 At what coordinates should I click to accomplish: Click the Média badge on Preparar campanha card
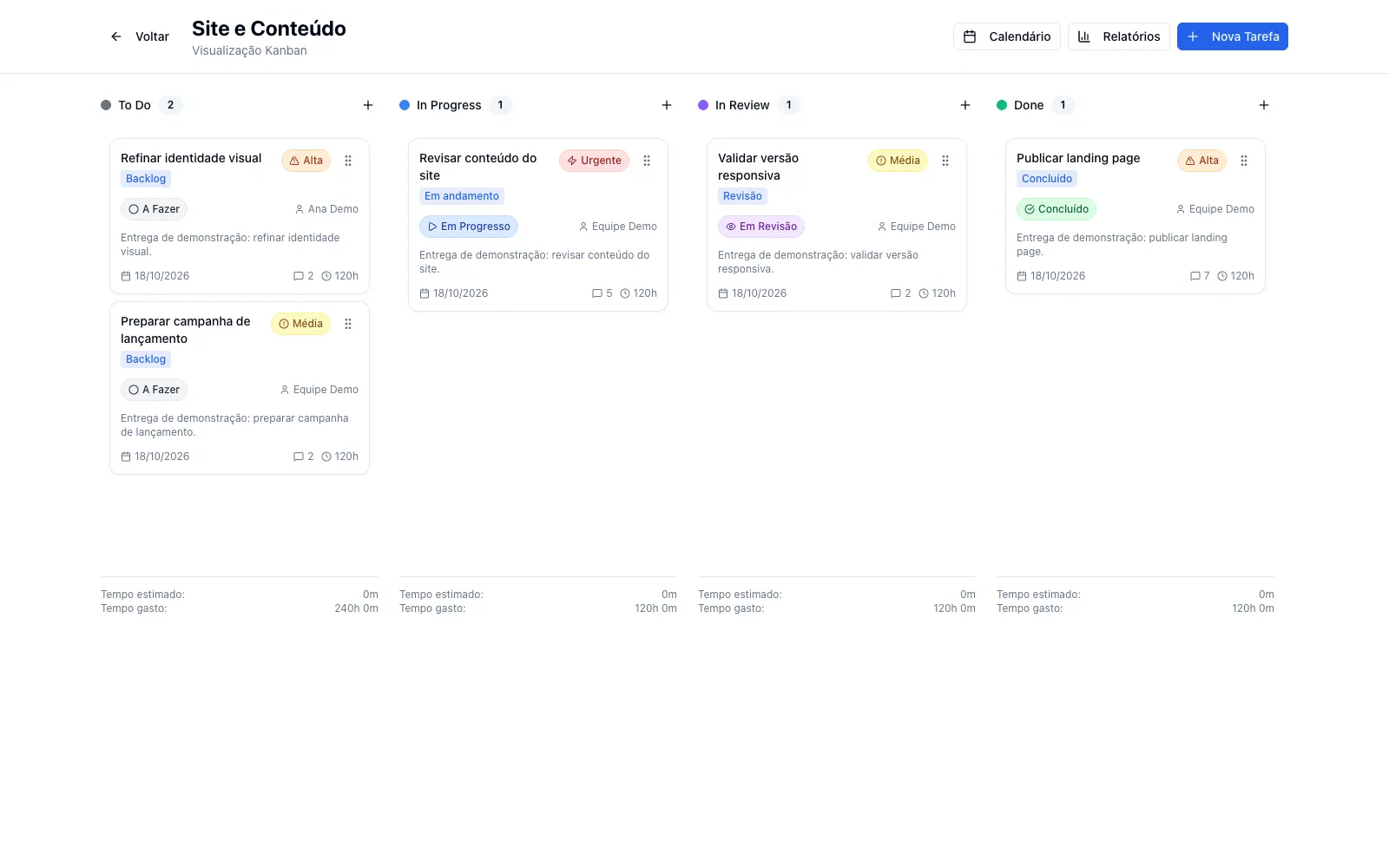300,324
